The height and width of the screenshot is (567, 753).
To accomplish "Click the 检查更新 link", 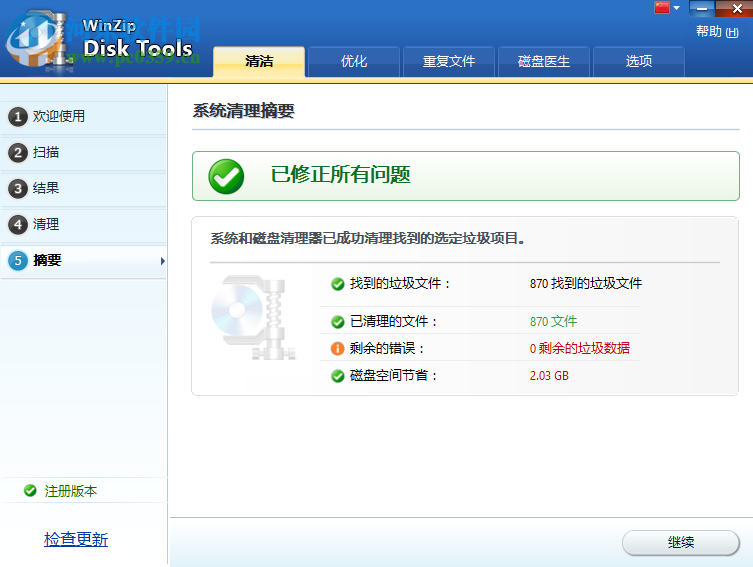I will click(x=76, y=539).
